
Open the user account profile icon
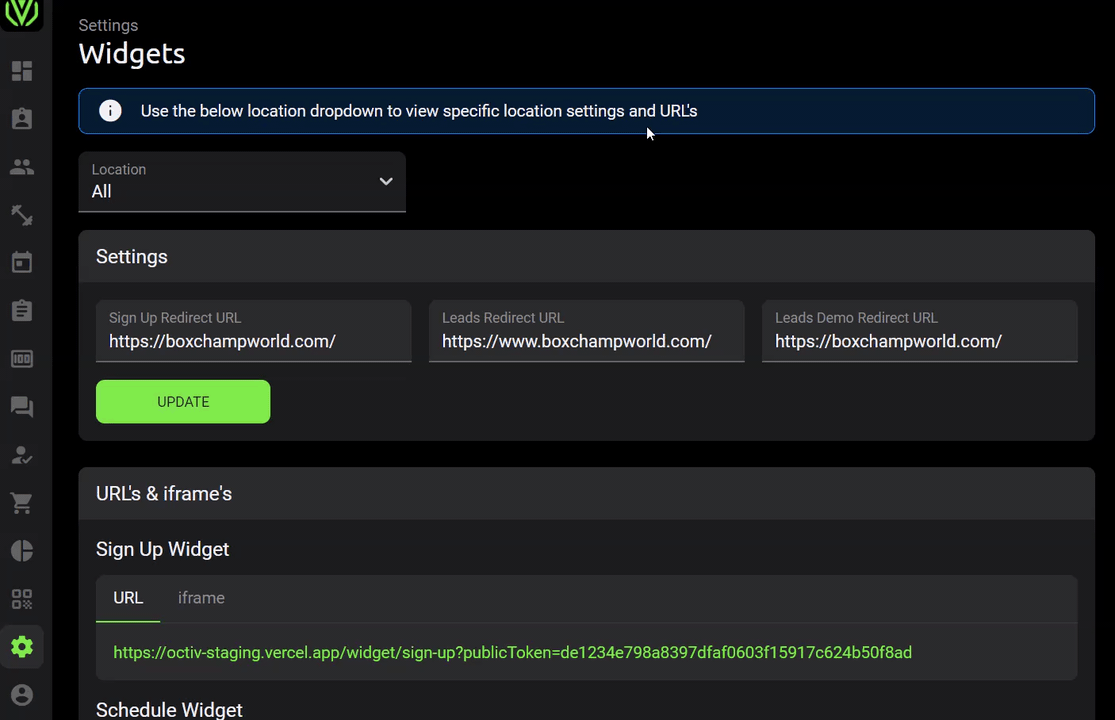click(22, 695)
